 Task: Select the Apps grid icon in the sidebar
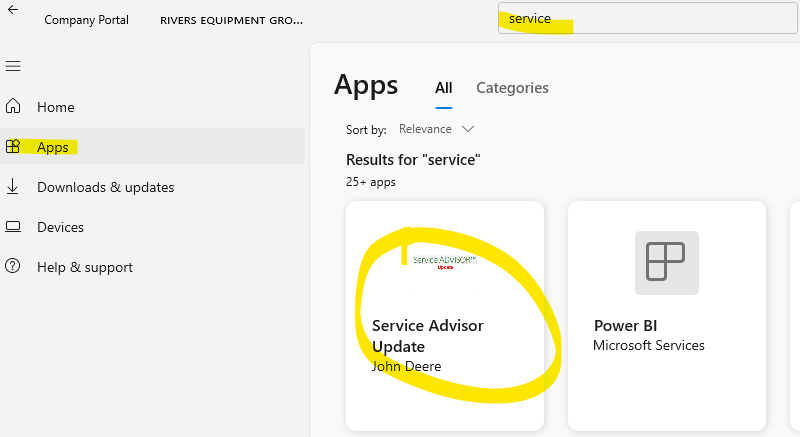tap(13, 147)
